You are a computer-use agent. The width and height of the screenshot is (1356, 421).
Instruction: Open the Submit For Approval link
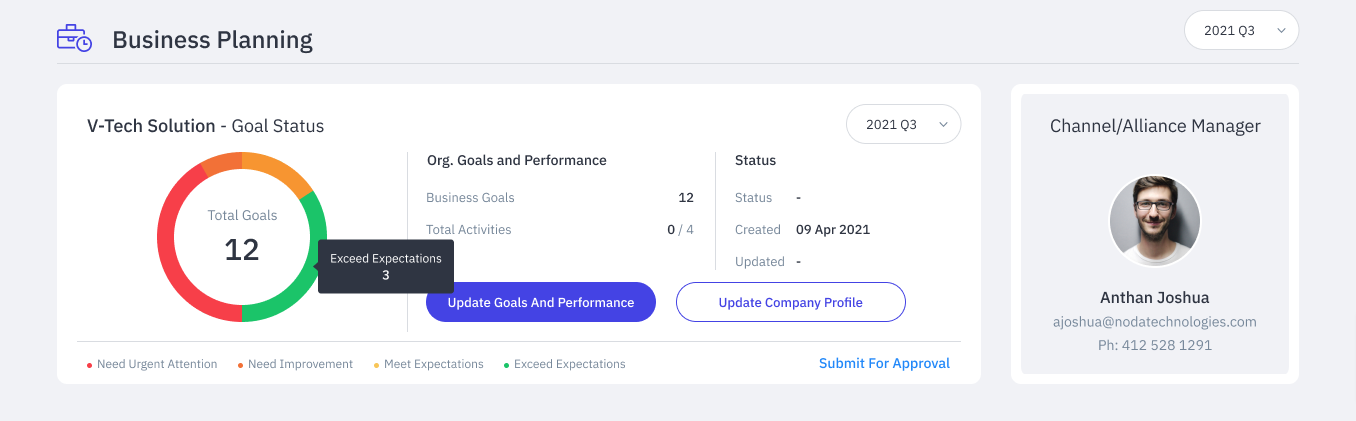click(x=884, y=363)
